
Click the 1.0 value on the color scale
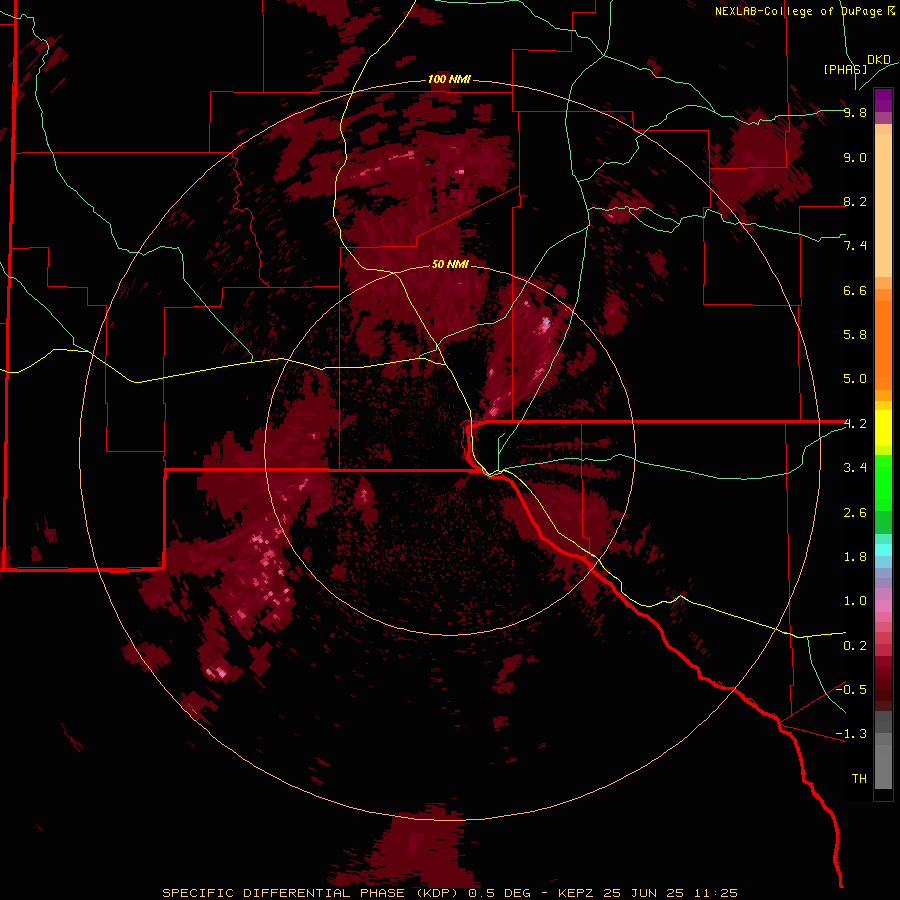(x=855, y=600)
